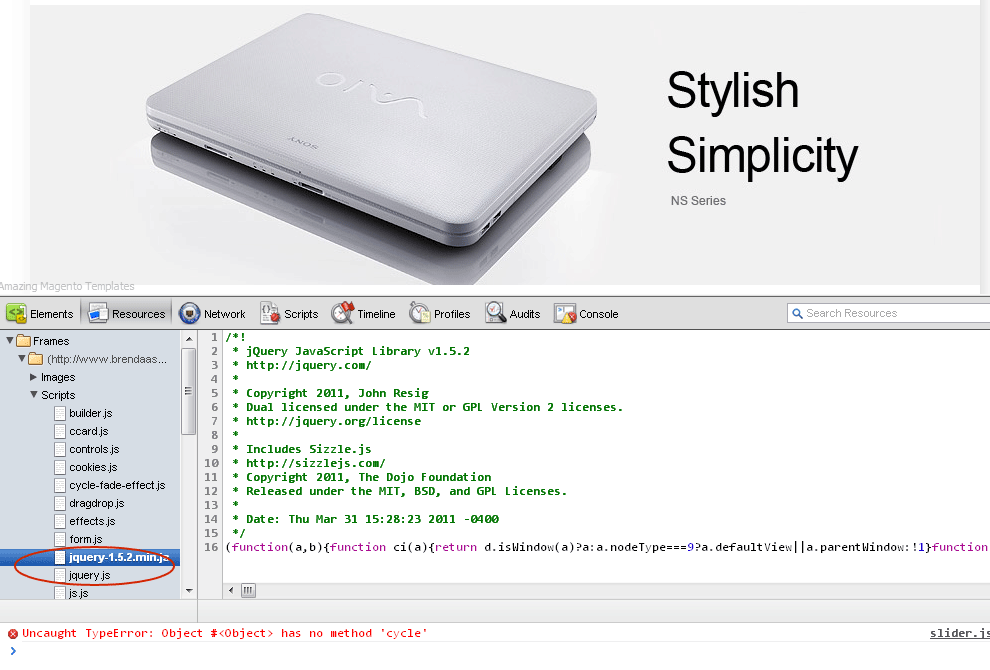Viewport: 990px width, 670px height.
Task: Click the dragdrop.js file icon
Action: tap(60, 503)
